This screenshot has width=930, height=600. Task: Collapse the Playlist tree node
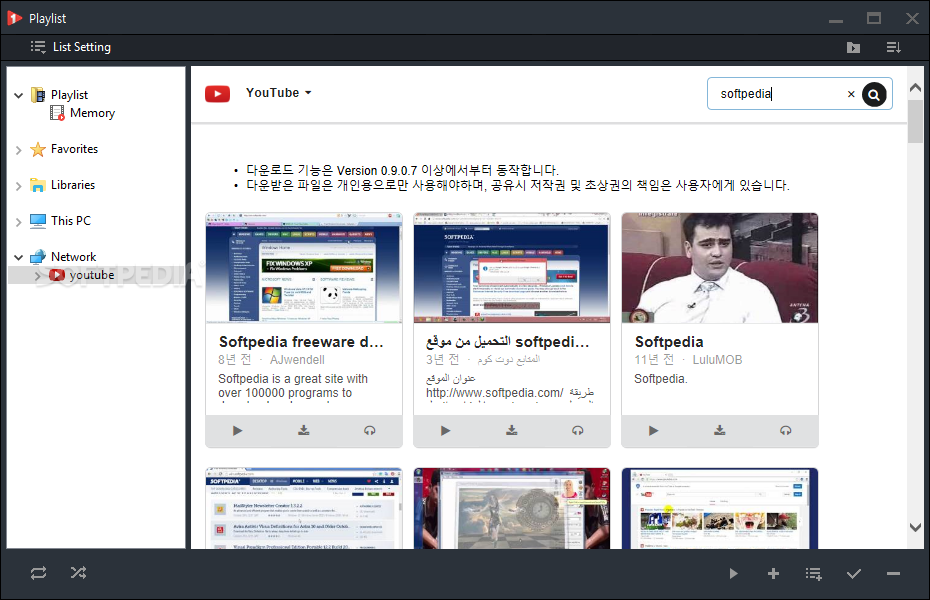click(x=18, y=95)
